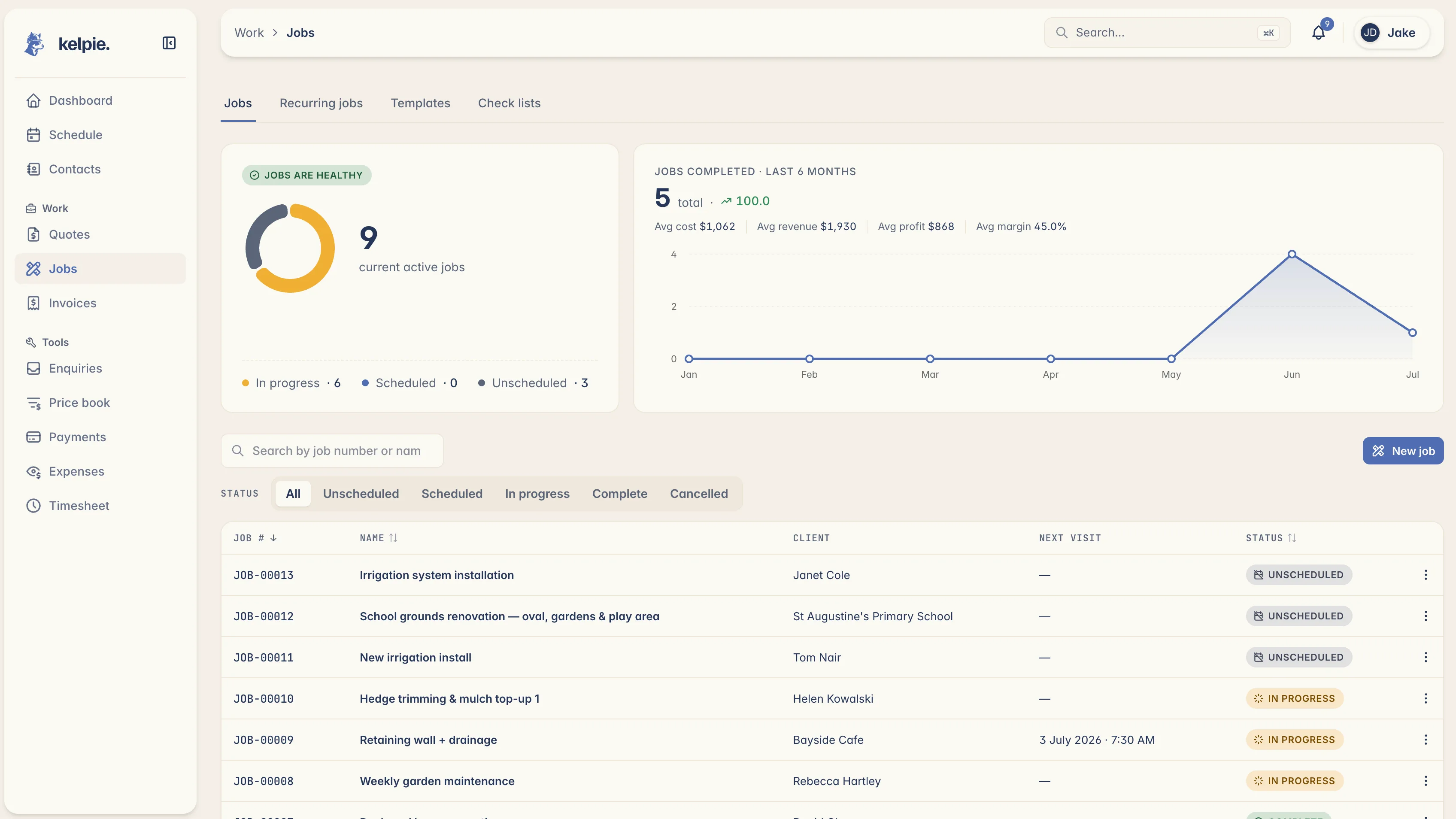Open Quotes section

click(x=100, y=234)
